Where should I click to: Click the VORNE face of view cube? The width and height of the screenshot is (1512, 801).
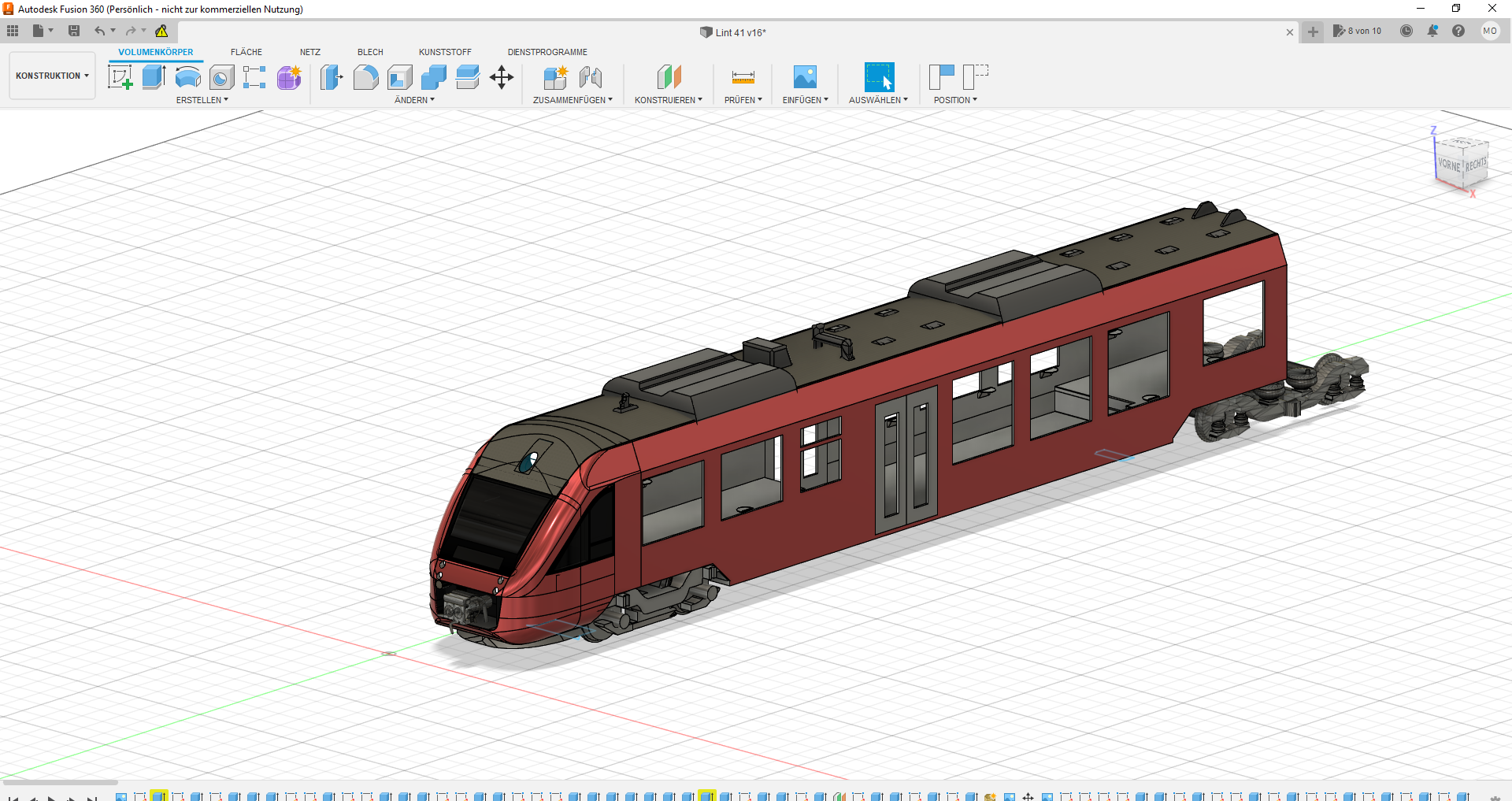[x=1449, y=165]
